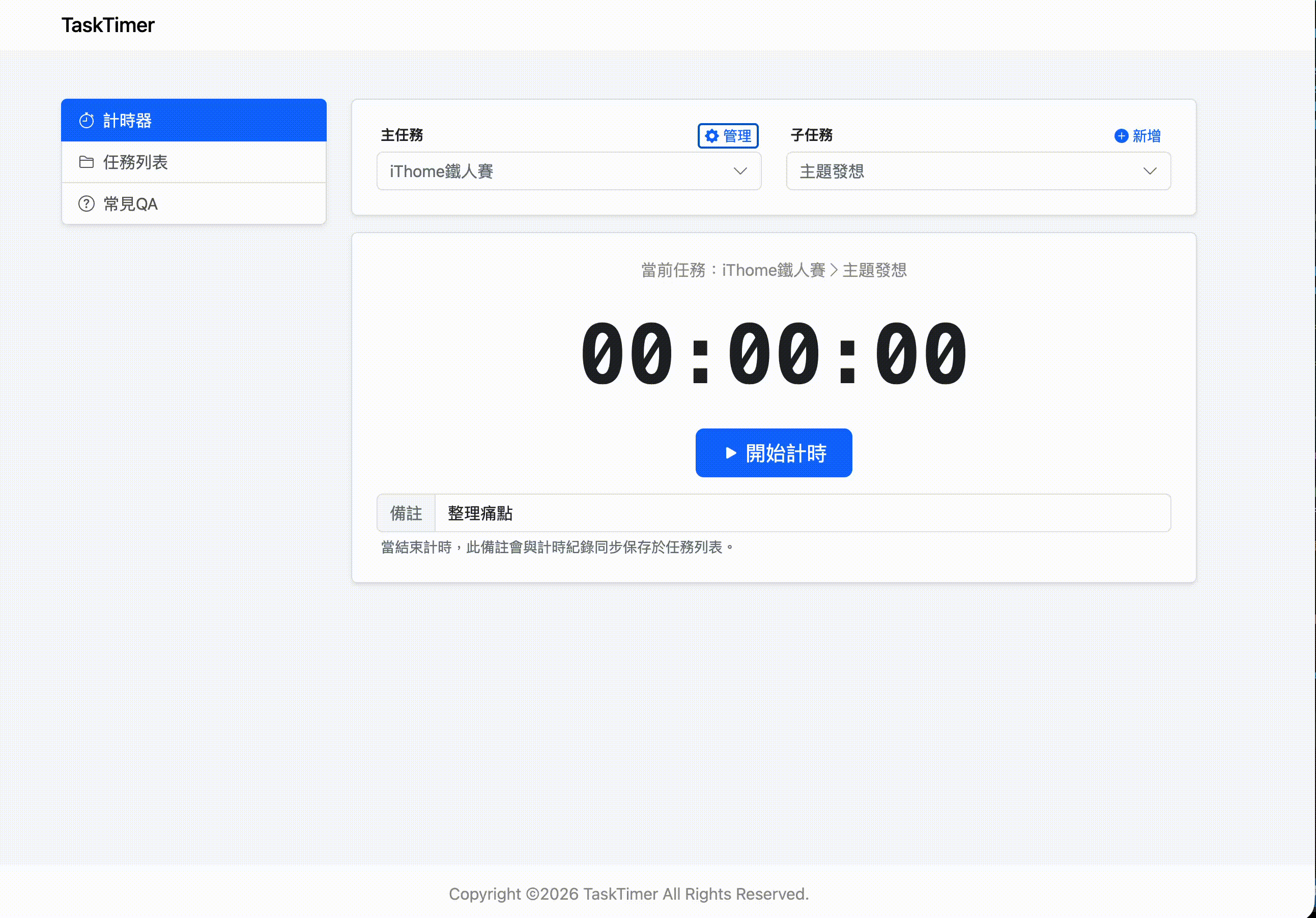Click the stopwatch icon beside 計時器
1316x918 pixels.
coord(87,120)
